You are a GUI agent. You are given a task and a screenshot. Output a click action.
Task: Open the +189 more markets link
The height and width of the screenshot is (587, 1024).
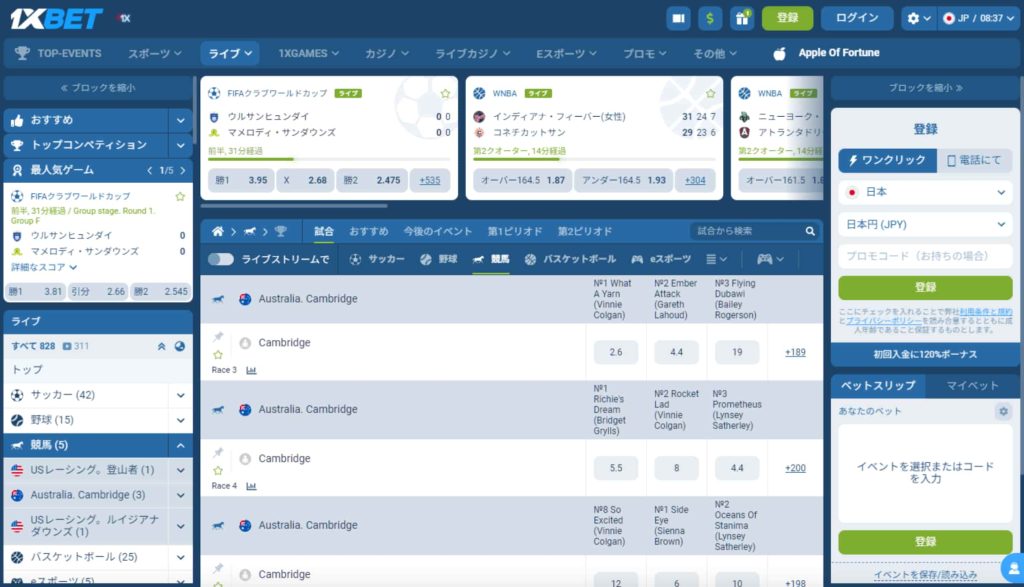[795, 353]
